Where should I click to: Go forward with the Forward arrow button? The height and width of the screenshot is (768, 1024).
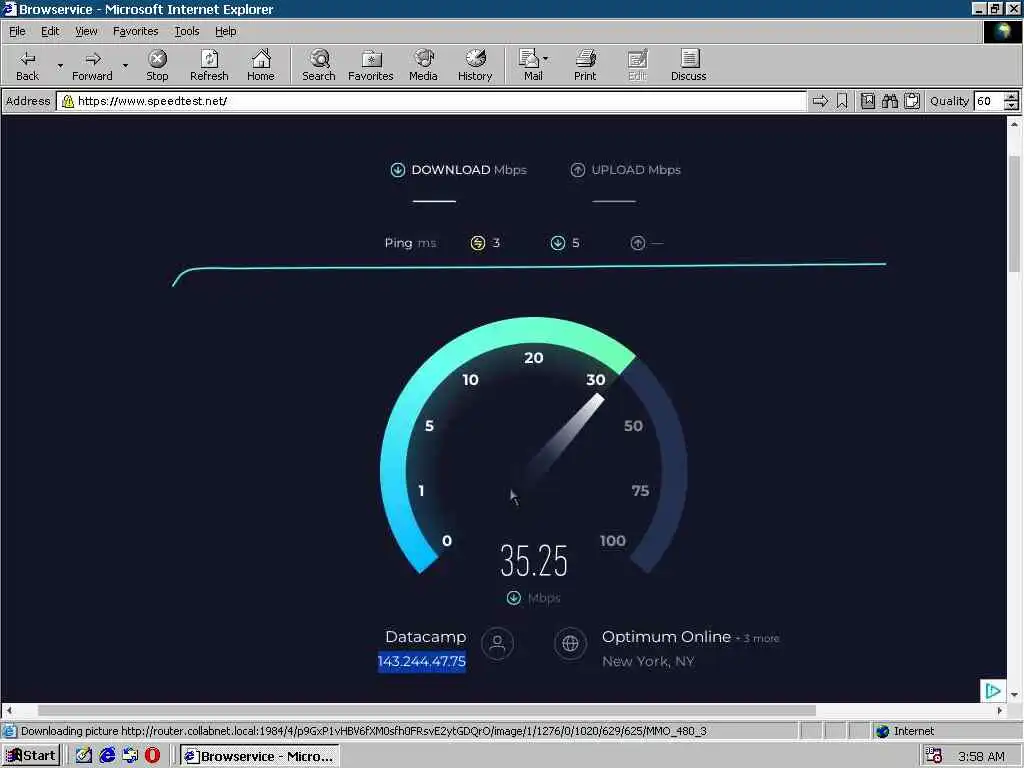(x=92, y=65)
